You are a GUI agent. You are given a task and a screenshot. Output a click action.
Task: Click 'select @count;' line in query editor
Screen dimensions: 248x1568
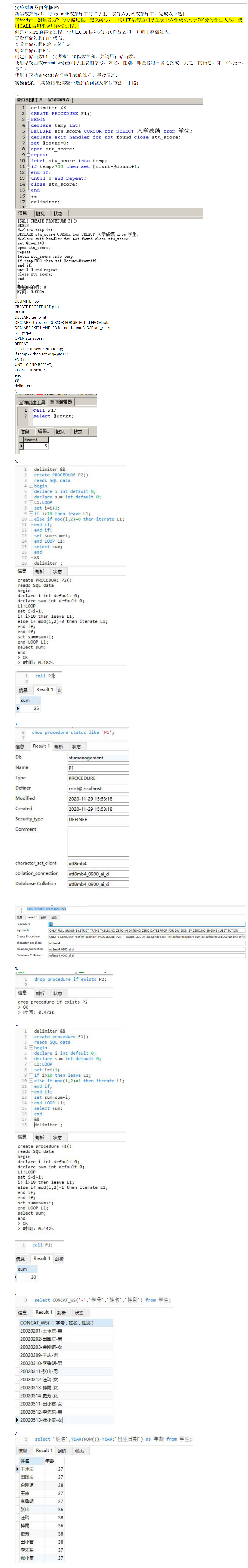[x=53, y=416]
